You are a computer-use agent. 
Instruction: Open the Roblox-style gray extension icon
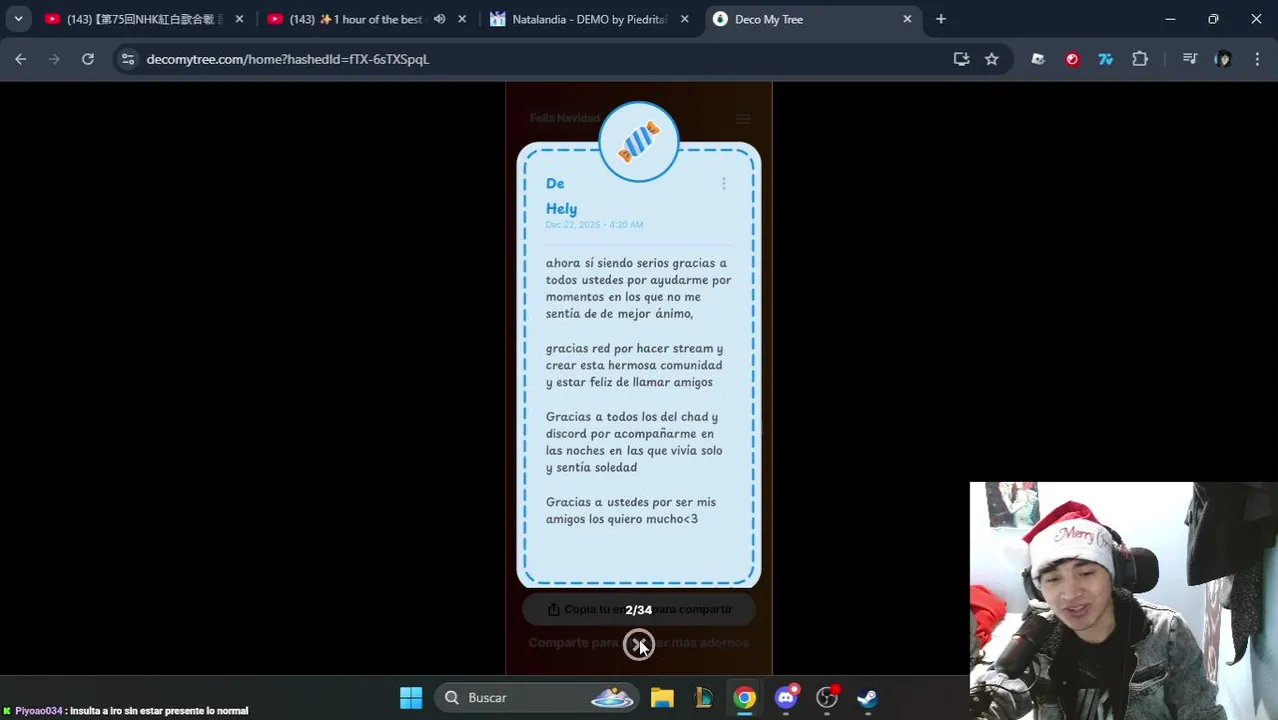pos(1038,59)
